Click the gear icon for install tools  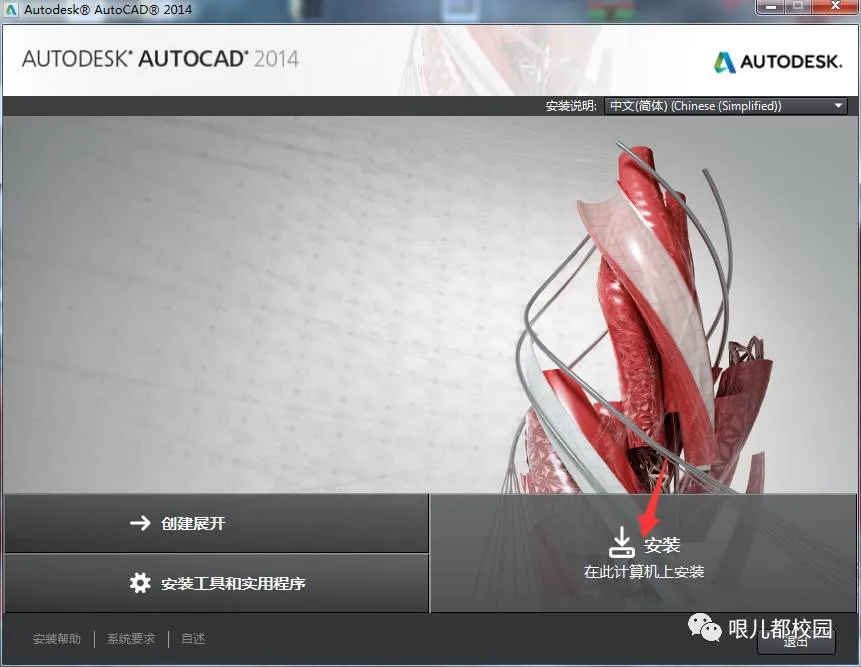click(140, 583)
